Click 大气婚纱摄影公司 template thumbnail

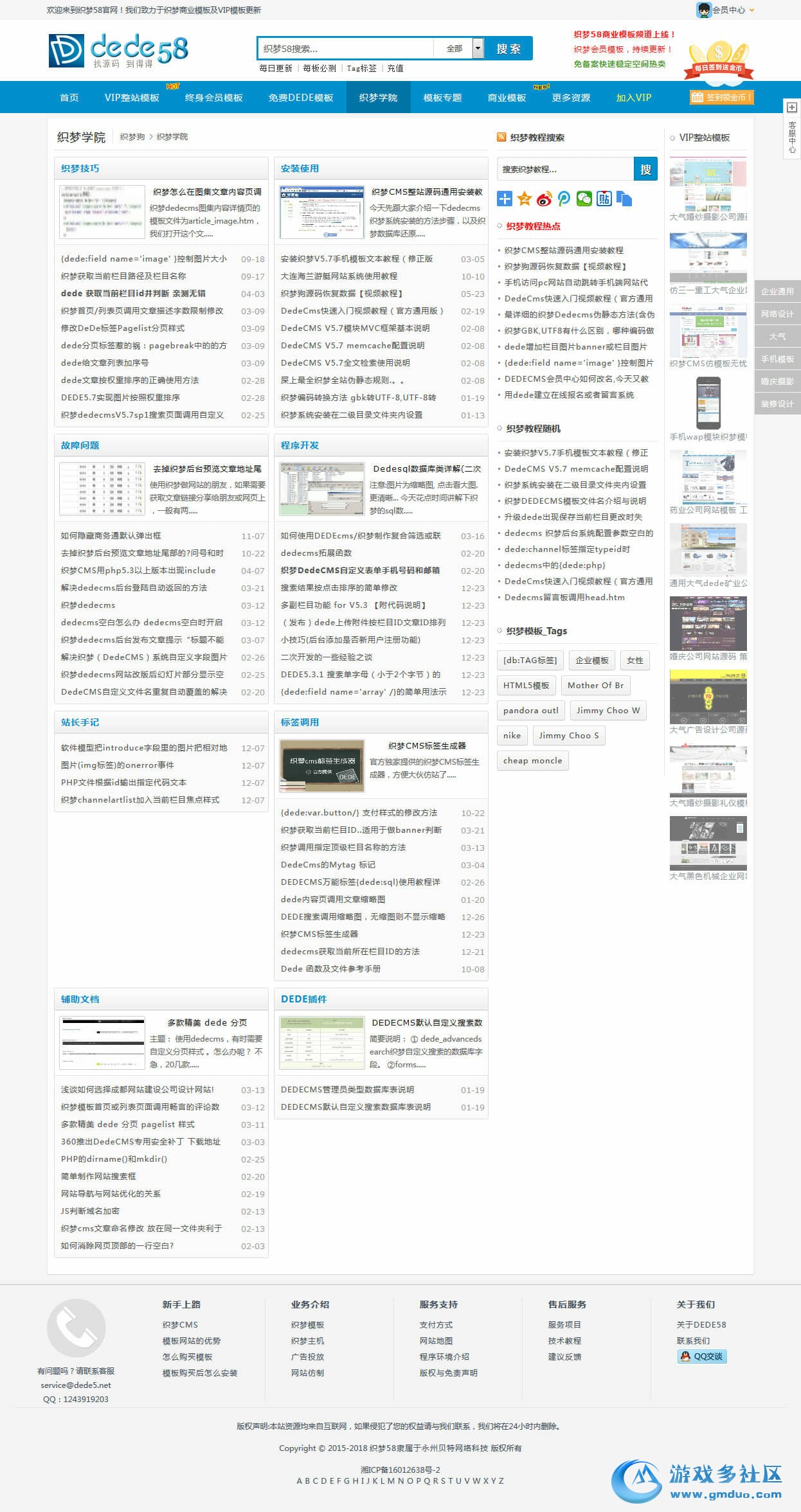(708, 184)
